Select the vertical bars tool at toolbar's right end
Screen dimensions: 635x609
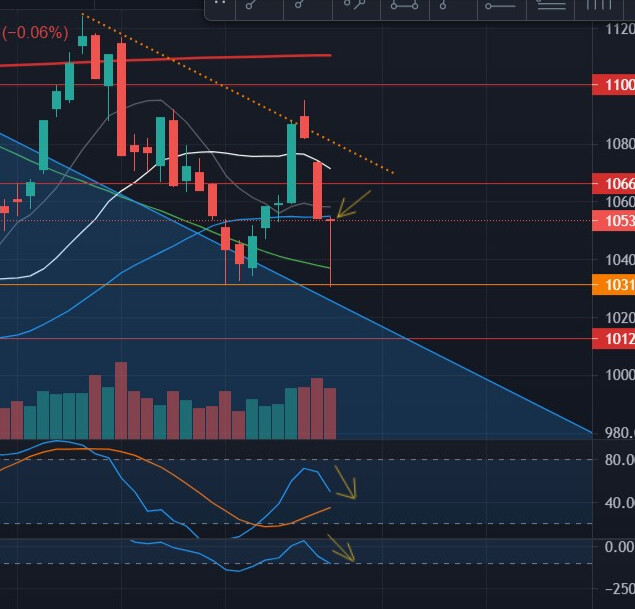pyautogui.click(x=600, y=6)
